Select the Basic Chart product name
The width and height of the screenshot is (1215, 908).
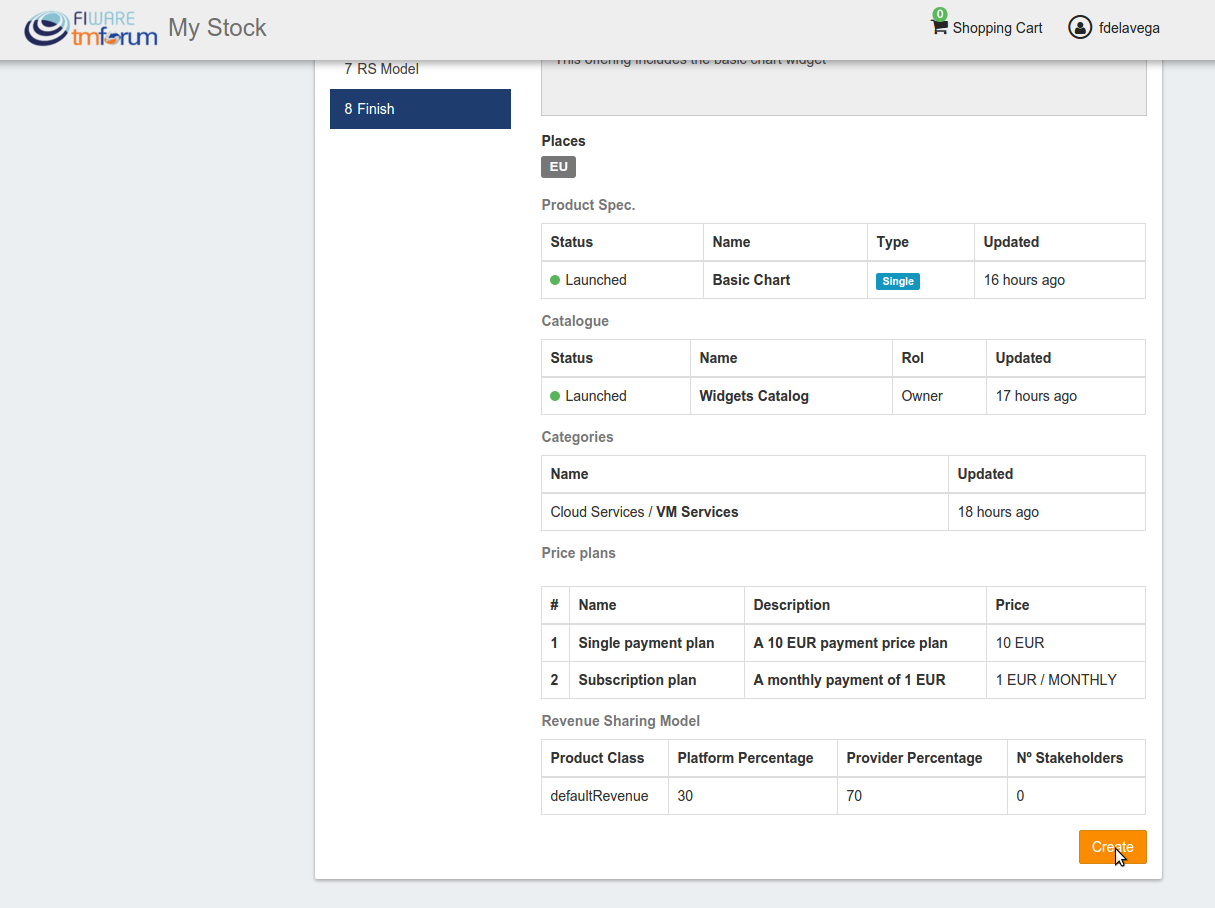click(x=751, y=280)
